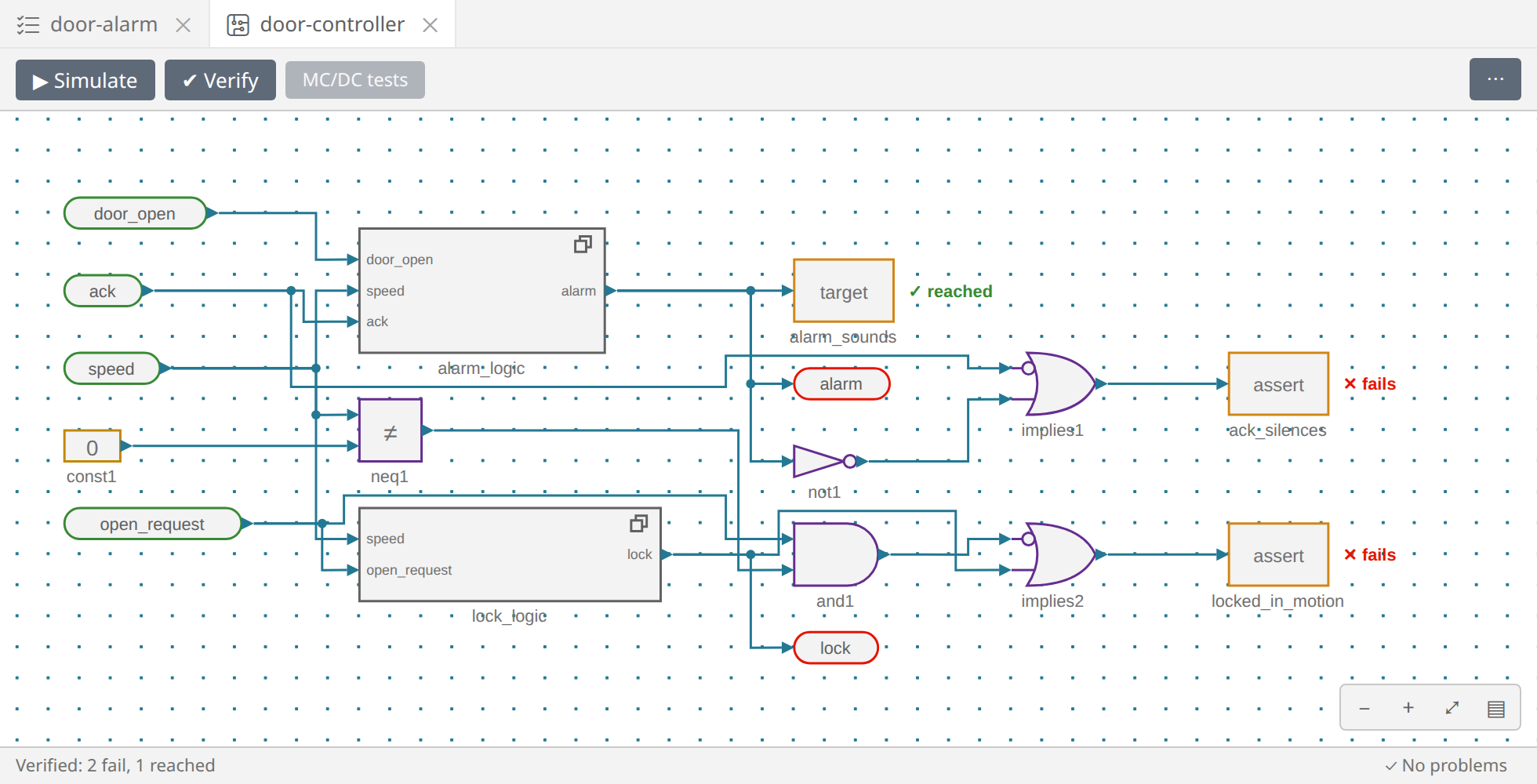Click the fit-to-view expand arrows icon
This screenshot has height=784, width=1537.
coord(1452,708)
